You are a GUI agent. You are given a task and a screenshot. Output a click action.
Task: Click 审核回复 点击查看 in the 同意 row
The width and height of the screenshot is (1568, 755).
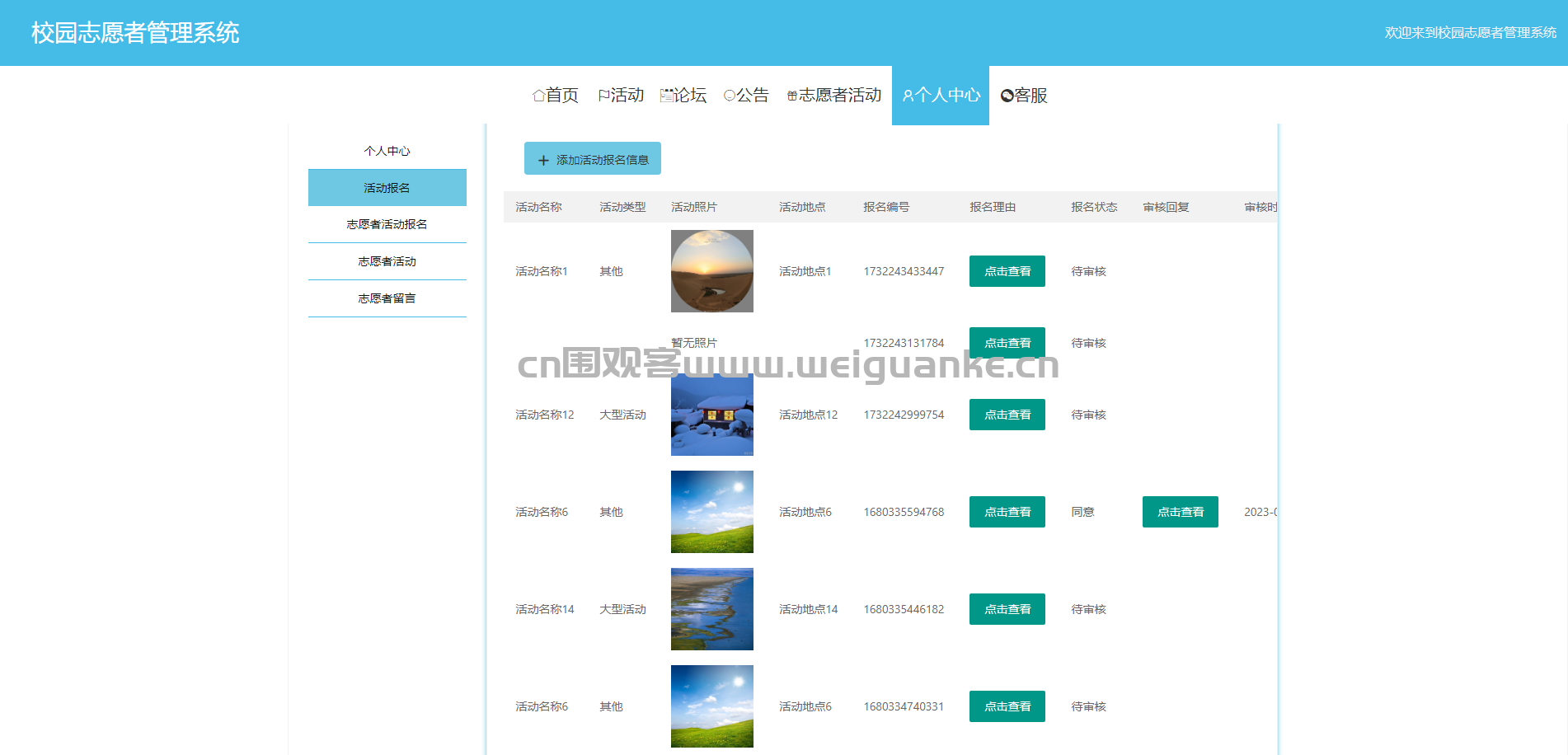pos(1181,512)
